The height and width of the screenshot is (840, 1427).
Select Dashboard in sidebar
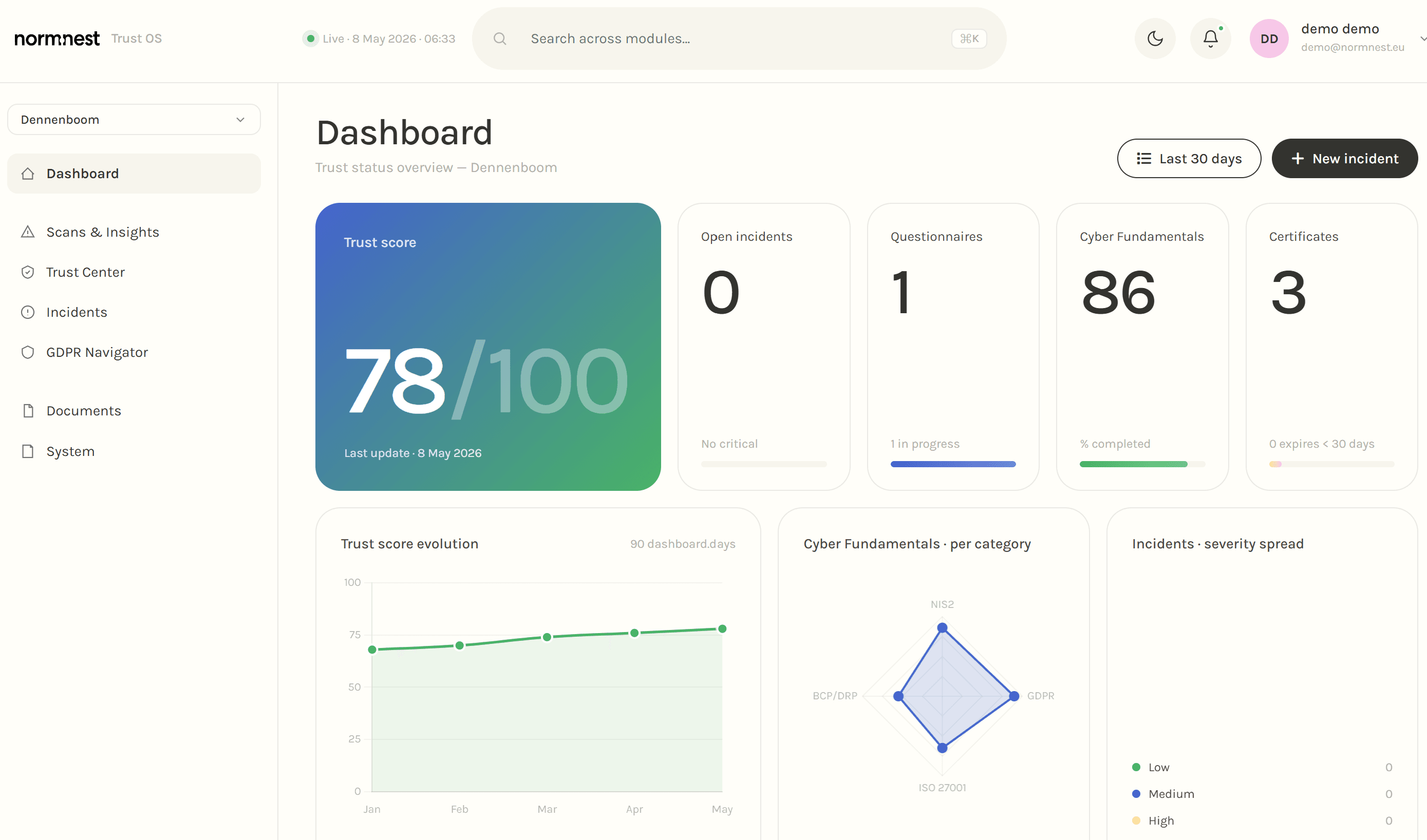pyautogui.click(x=134, y=174)
